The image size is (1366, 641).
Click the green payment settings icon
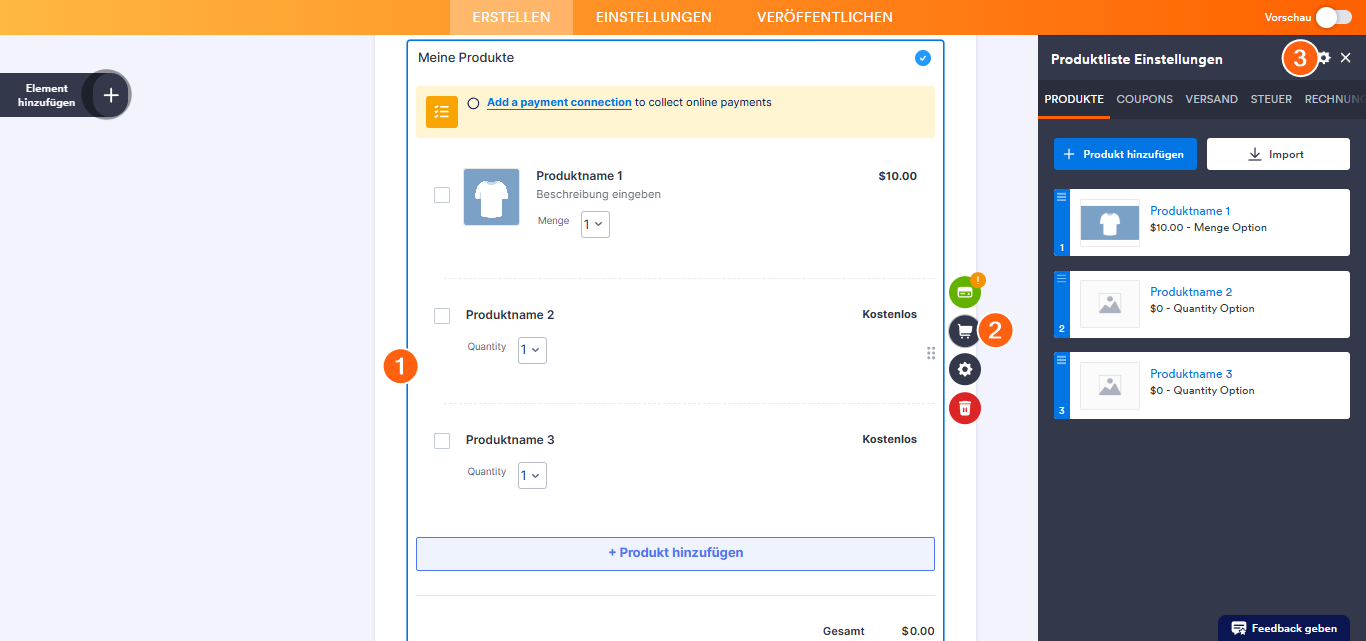(964, 292)
